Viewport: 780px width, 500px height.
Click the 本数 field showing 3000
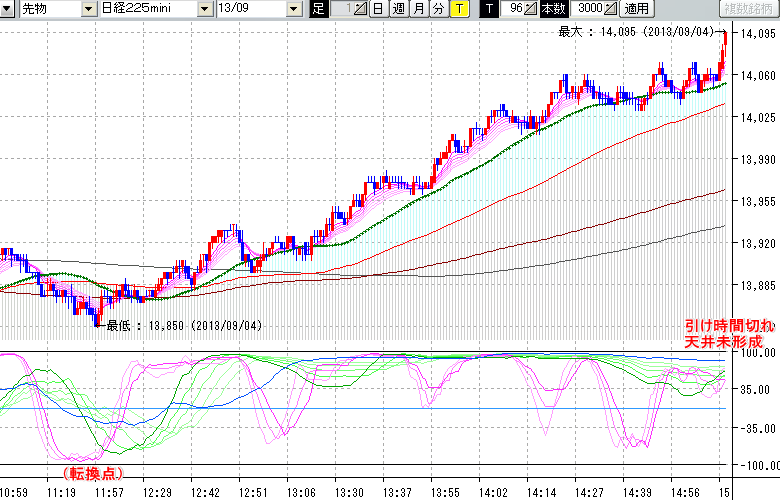[589, 9]
